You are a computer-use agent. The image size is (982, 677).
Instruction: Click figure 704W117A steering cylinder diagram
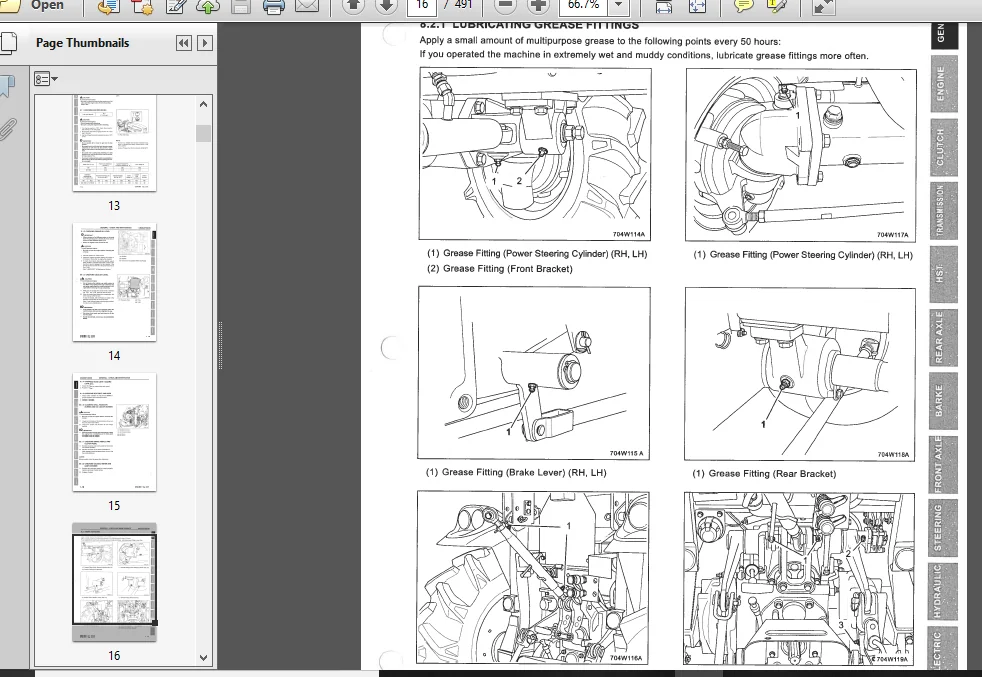tap(800, 155)
